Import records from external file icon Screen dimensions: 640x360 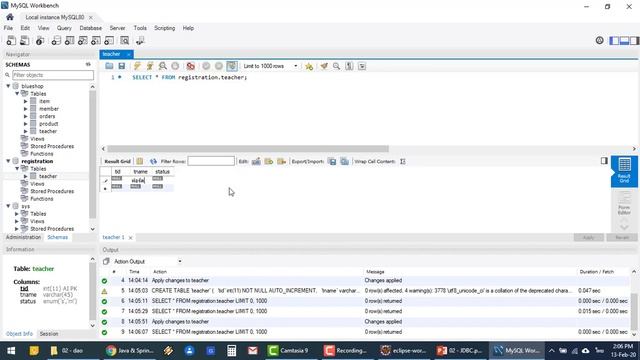point(344,162)
